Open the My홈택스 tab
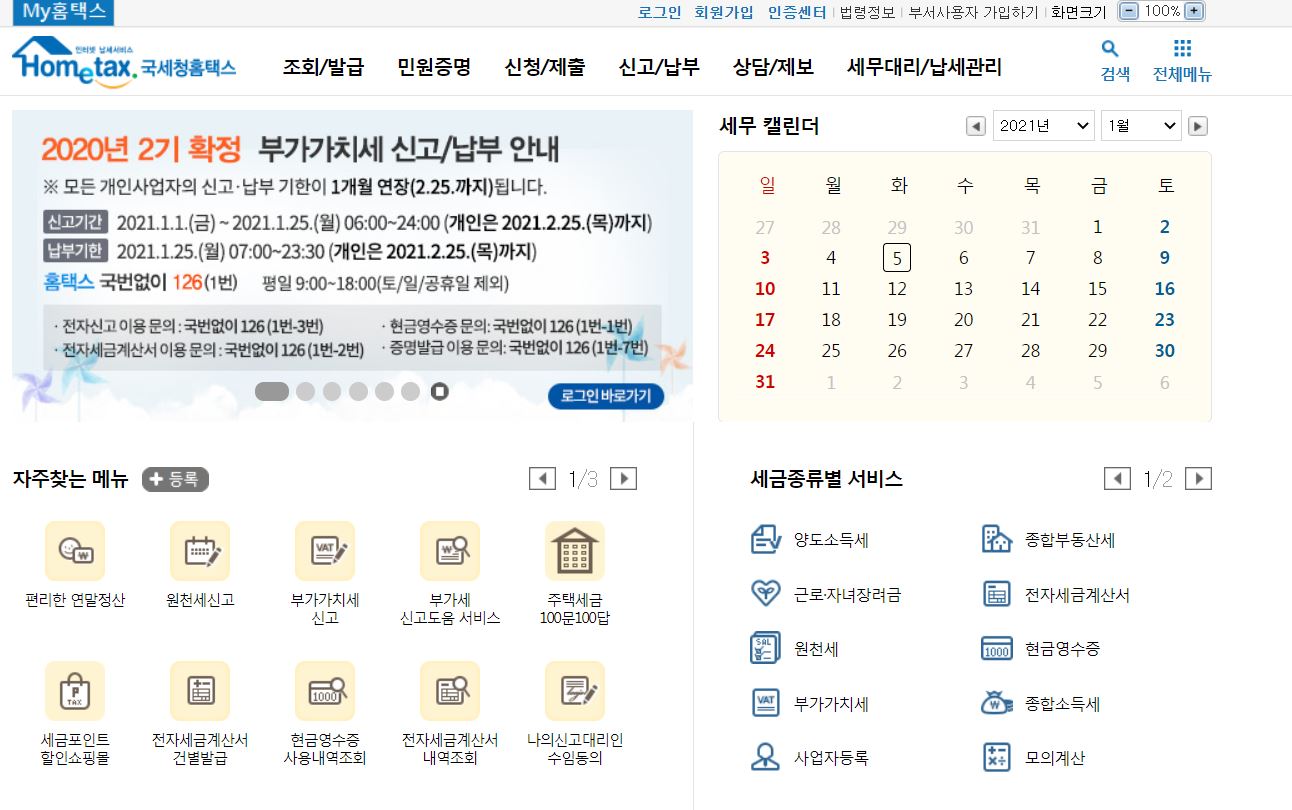Viewport: 1292px width, 810px height. [x=64, y=12]
